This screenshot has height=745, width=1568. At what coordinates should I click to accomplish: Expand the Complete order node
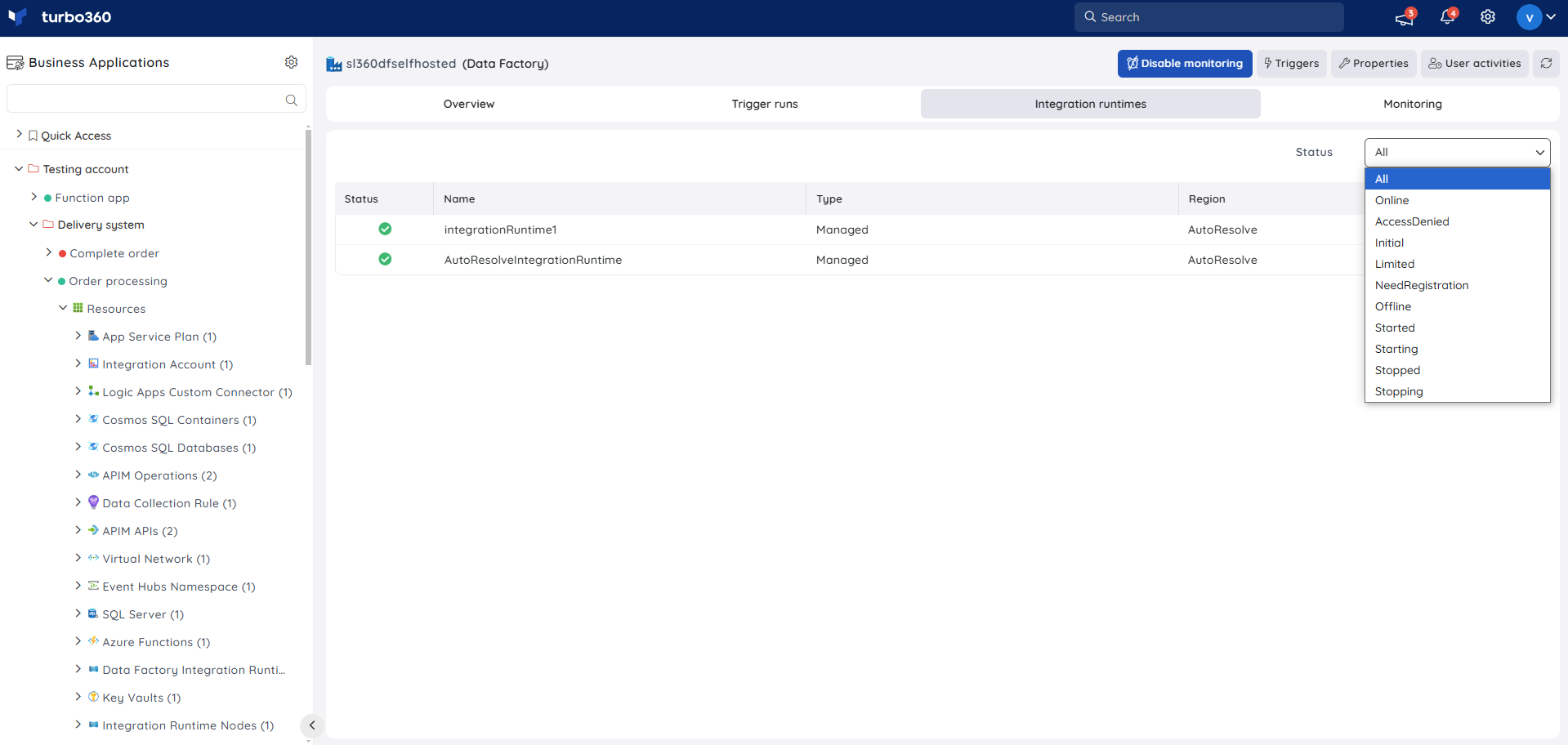point(48,252)
